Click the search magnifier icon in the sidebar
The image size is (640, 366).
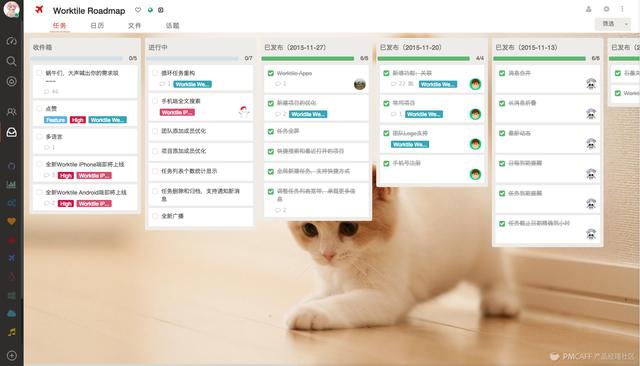coord(11,61)
